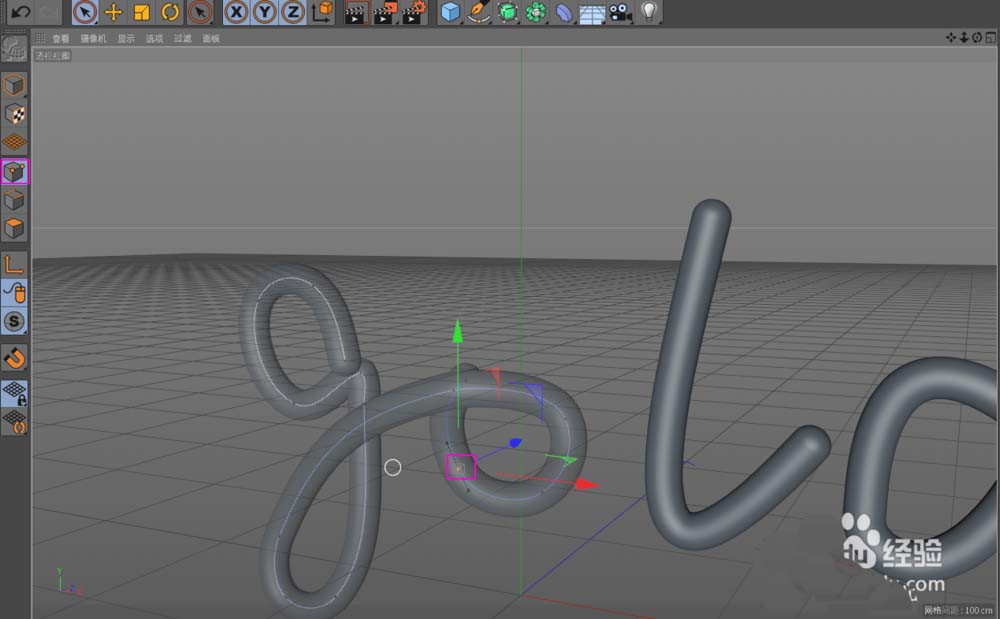This screenshot has width=1000, height=619.
Task: Add a Light object bulb
Action: tap(650, 12)
